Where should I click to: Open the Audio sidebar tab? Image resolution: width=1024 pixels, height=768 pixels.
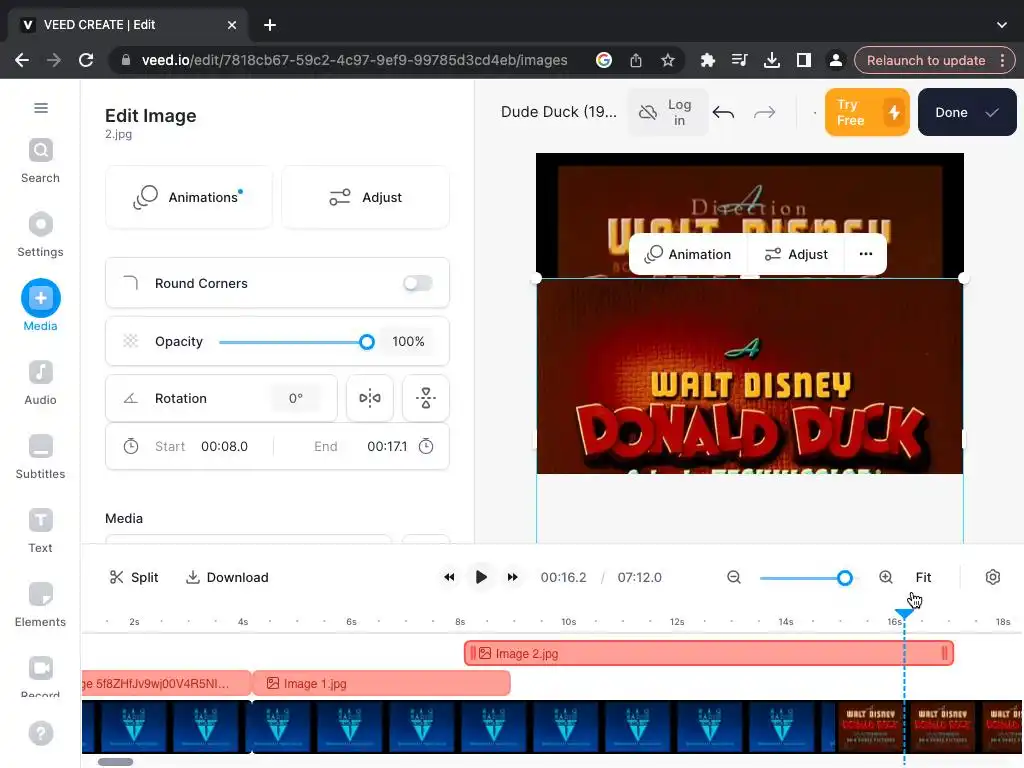click(x=40, y=383)
